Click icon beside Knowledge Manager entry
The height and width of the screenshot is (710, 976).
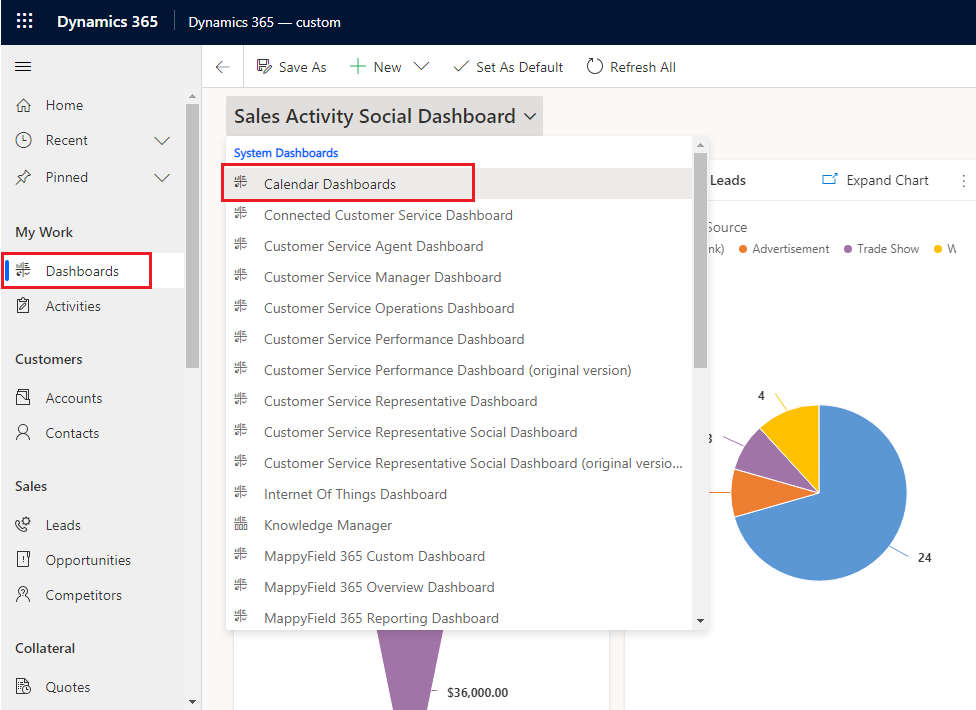click(x=240, y=524)
